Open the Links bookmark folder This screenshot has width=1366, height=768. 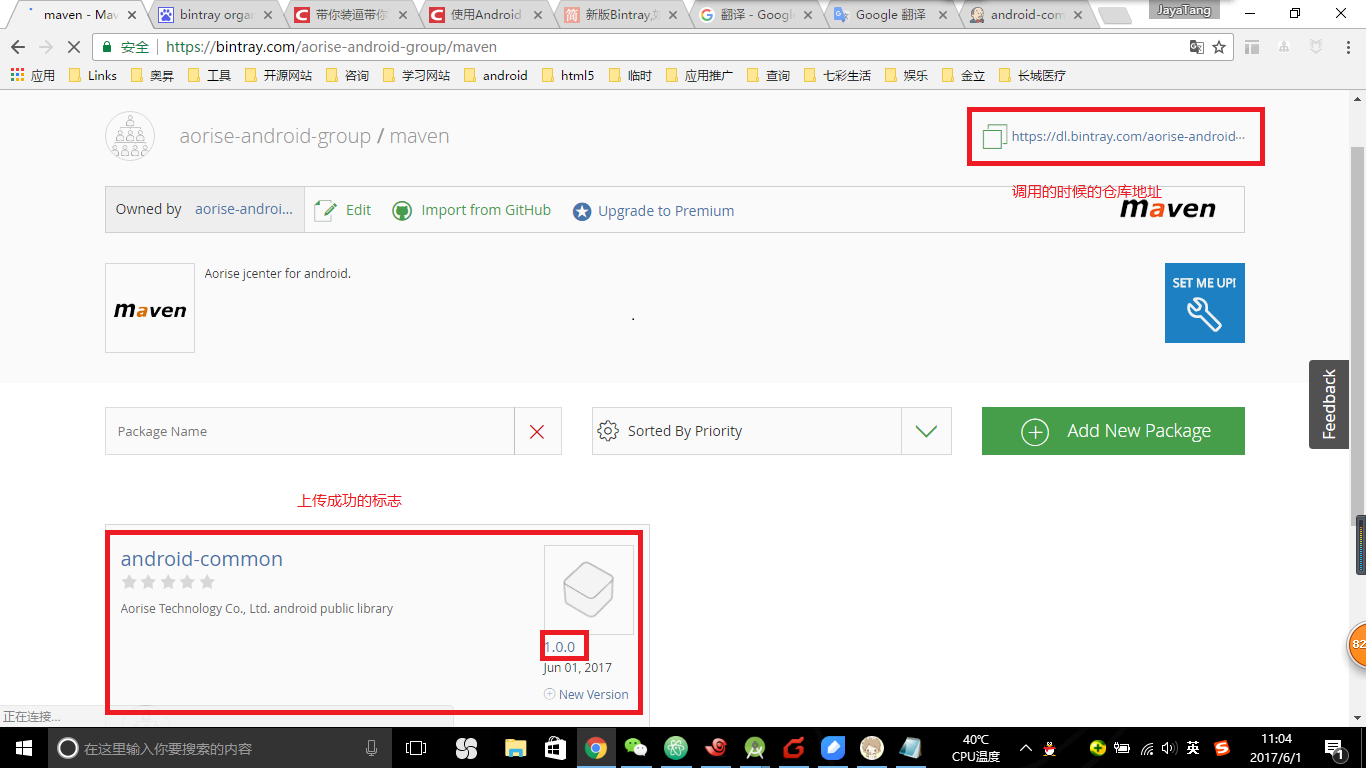coord(92,75)
